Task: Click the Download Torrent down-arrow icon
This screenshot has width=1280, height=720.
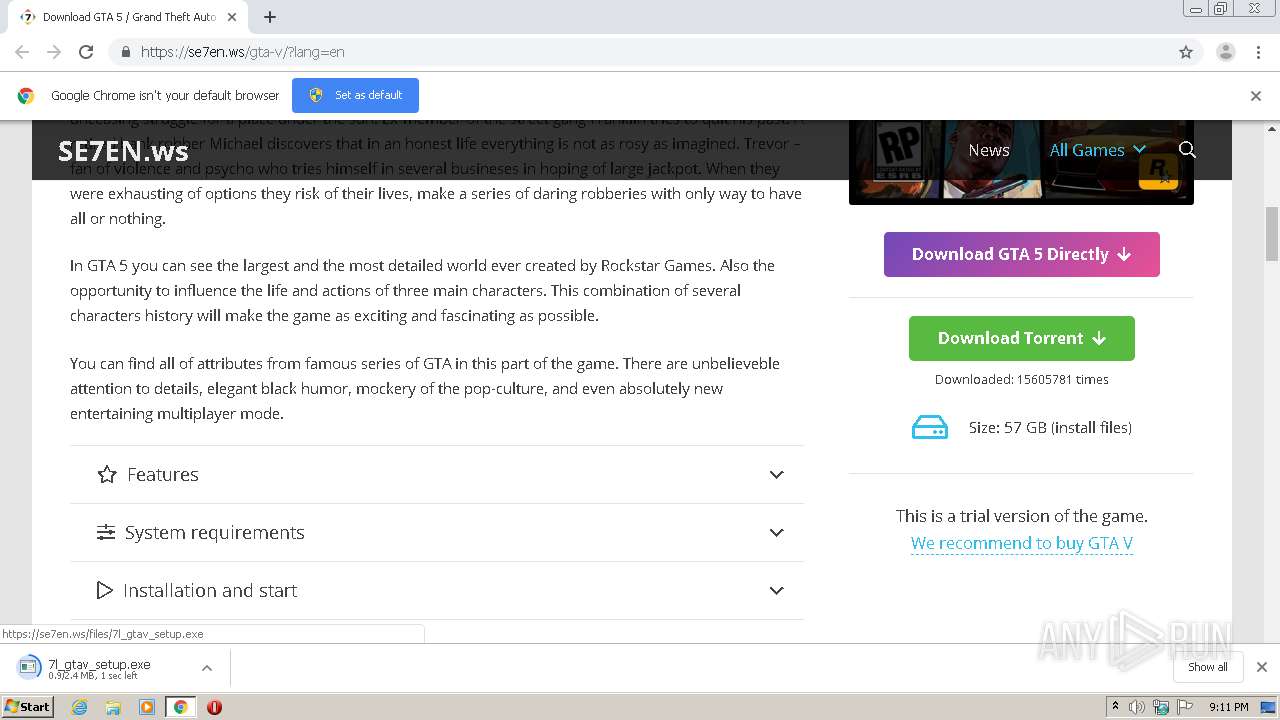Action: click(x=1099, y=339)
